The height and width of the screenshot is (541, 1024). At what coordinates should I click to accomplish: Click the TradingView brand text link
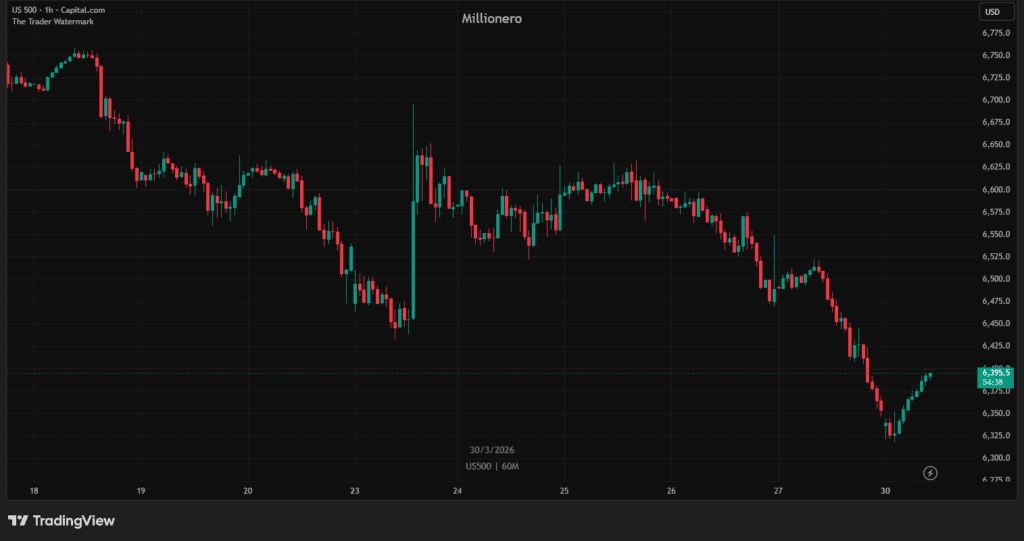click(73, 521)
